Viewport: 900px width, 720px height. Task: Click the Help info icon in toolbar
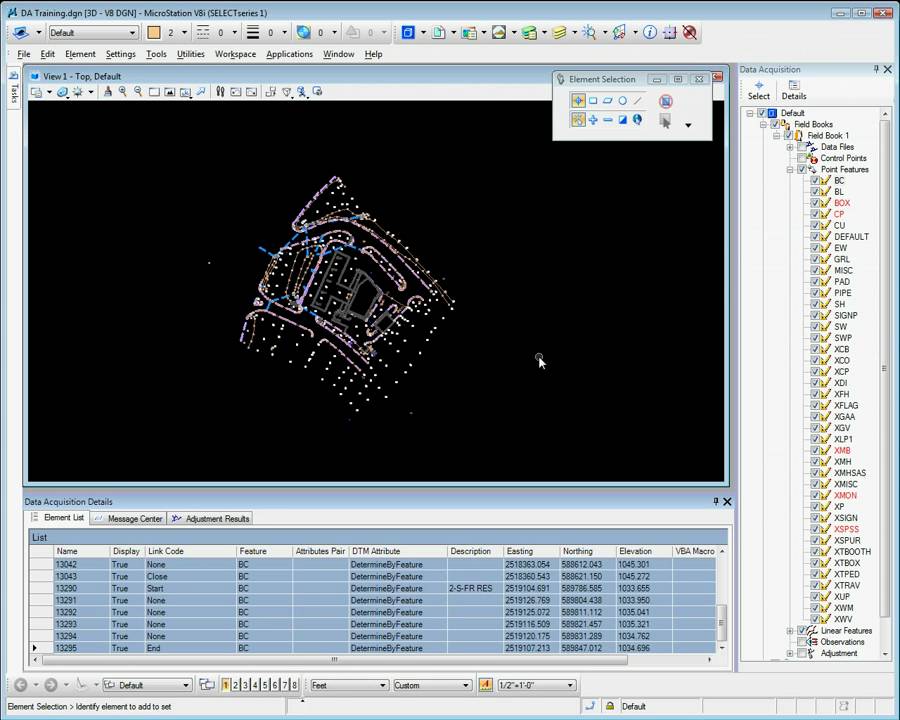pos(650,32)
